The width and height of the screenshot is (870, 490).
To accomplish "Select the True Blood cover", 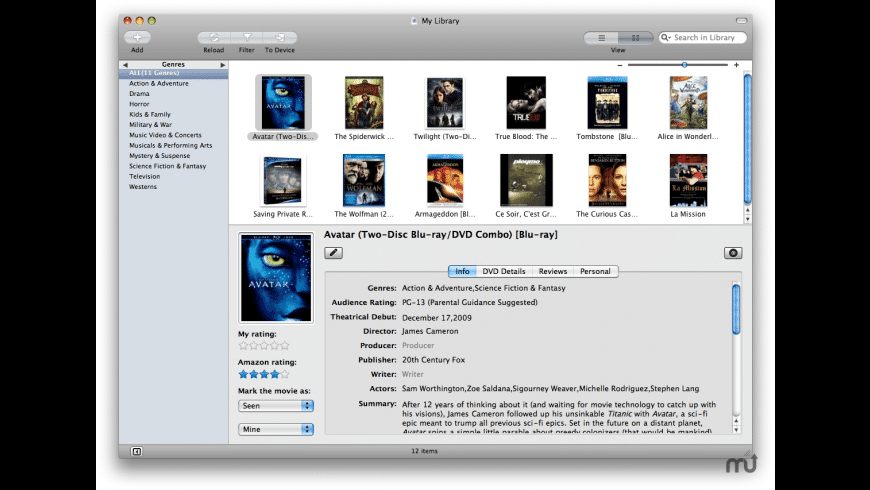I will [x=526, y=103].
